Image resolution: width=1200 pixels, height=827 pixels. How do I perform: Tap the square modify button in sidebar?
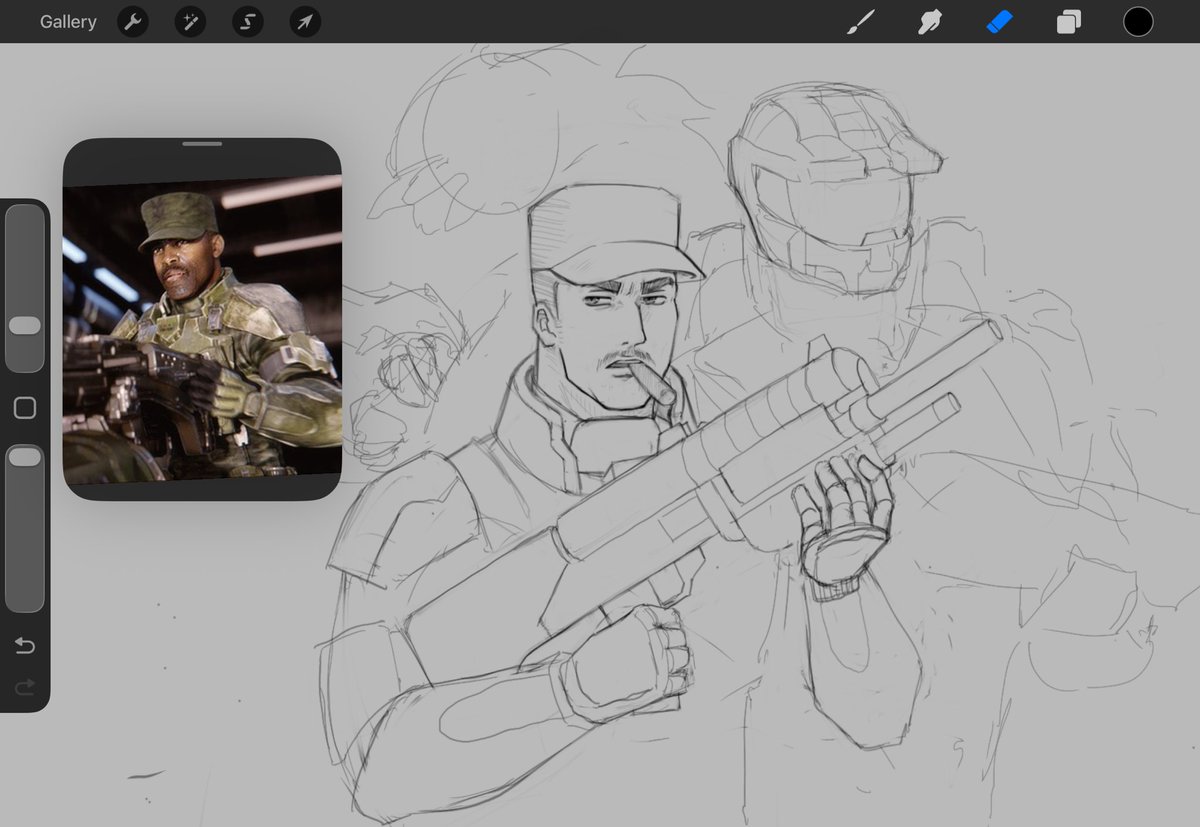click(x=25, y=408)
